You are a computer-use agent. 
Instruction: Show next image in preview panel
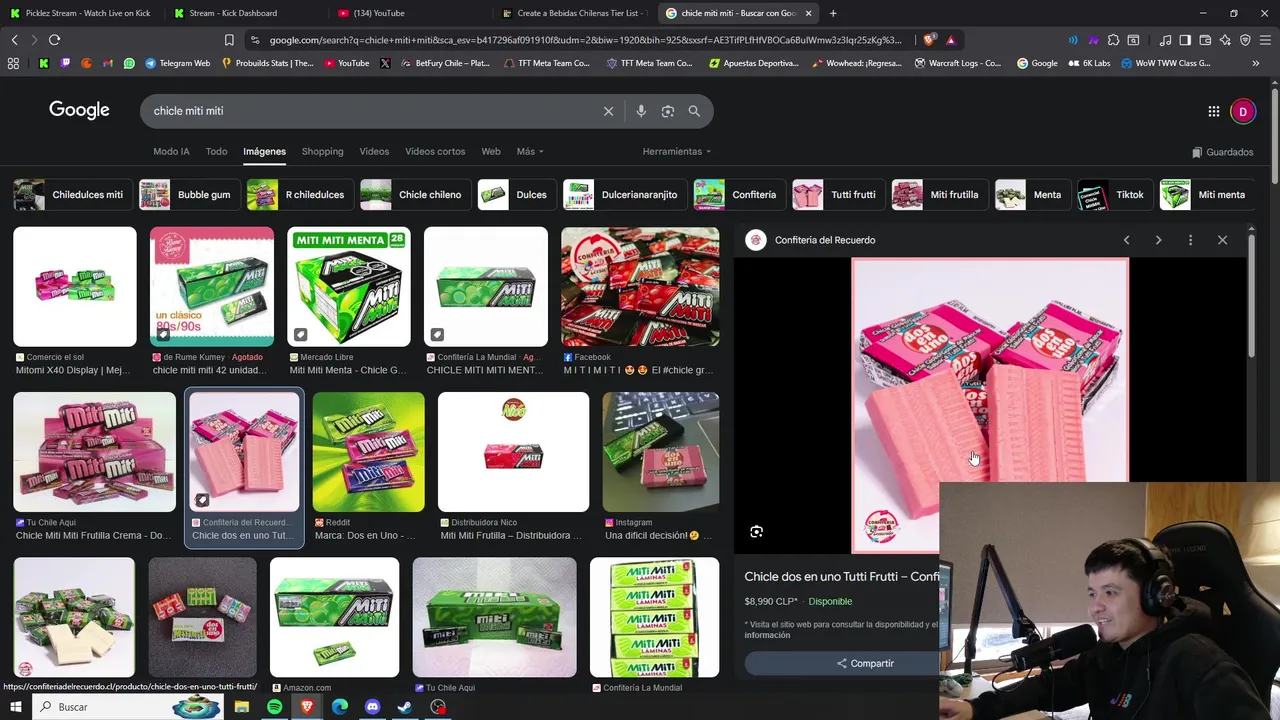click(x=1158, y=240)
